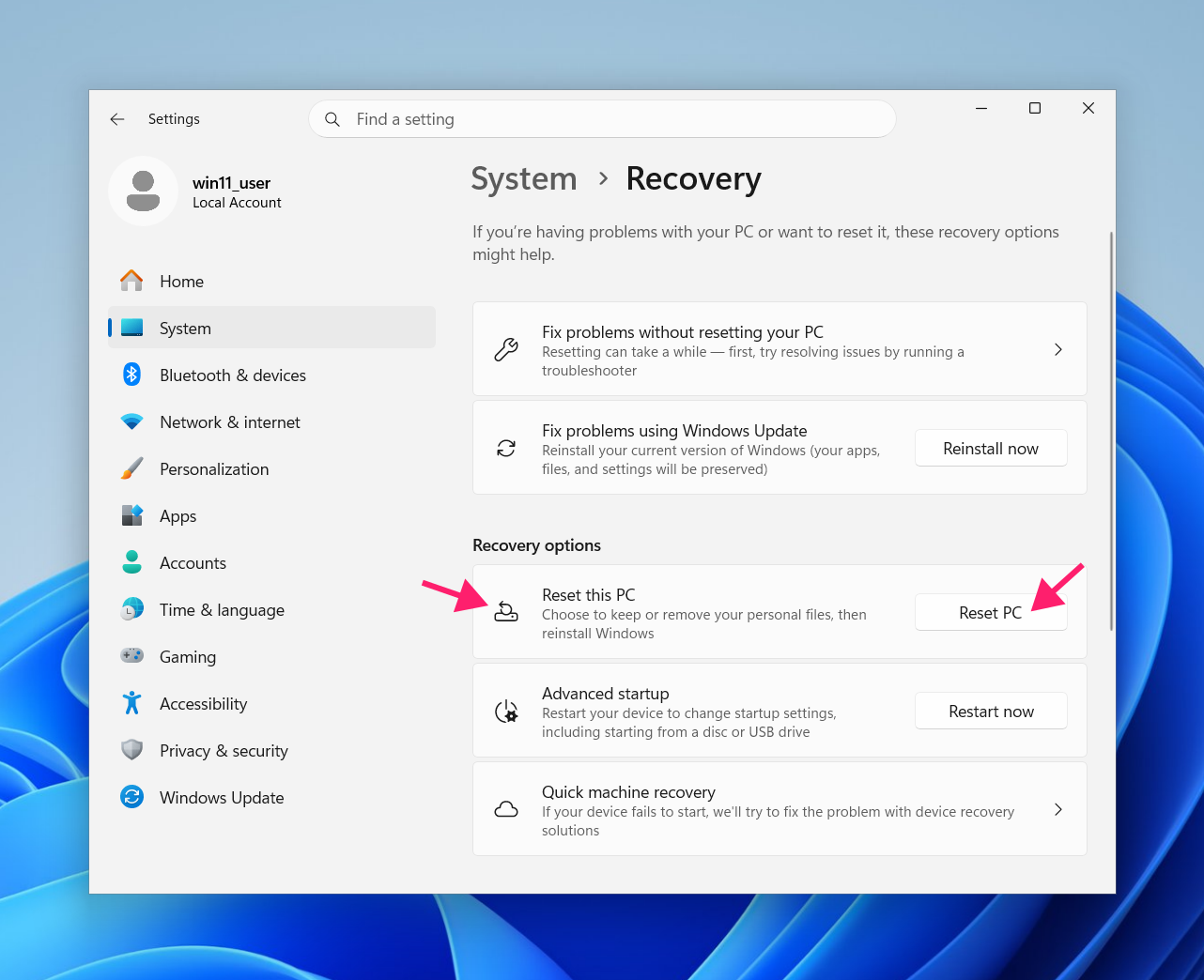Go back to System breadcrumb
1204x980 pixels.
click(524, 178)
